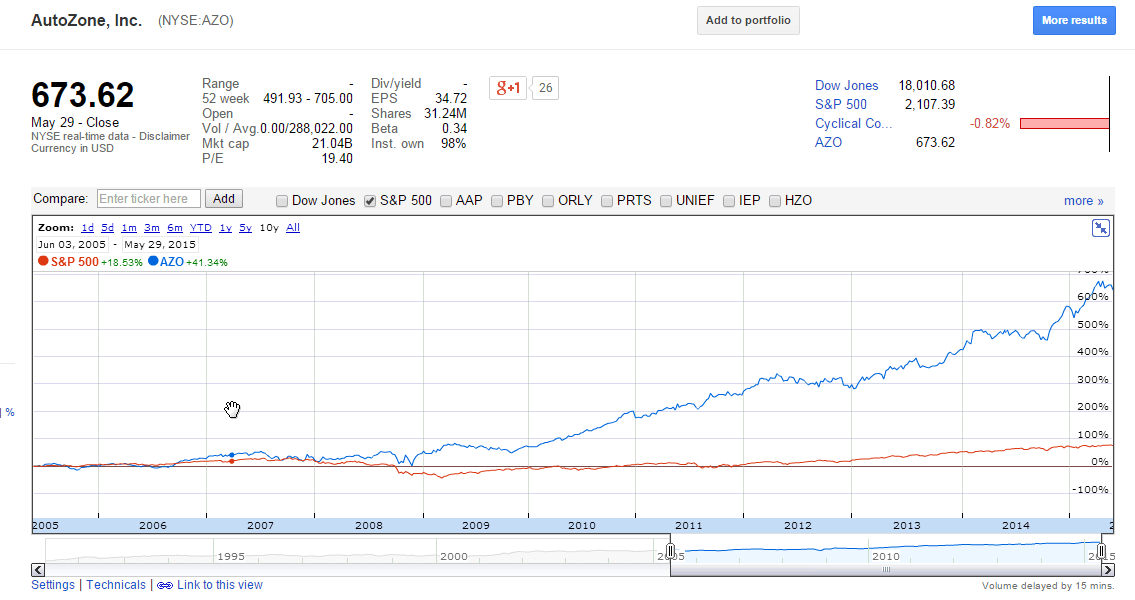This screenshot has width=1135, height=600.
Task: Select the 10y zoom range
Action: tap(269, 228)
